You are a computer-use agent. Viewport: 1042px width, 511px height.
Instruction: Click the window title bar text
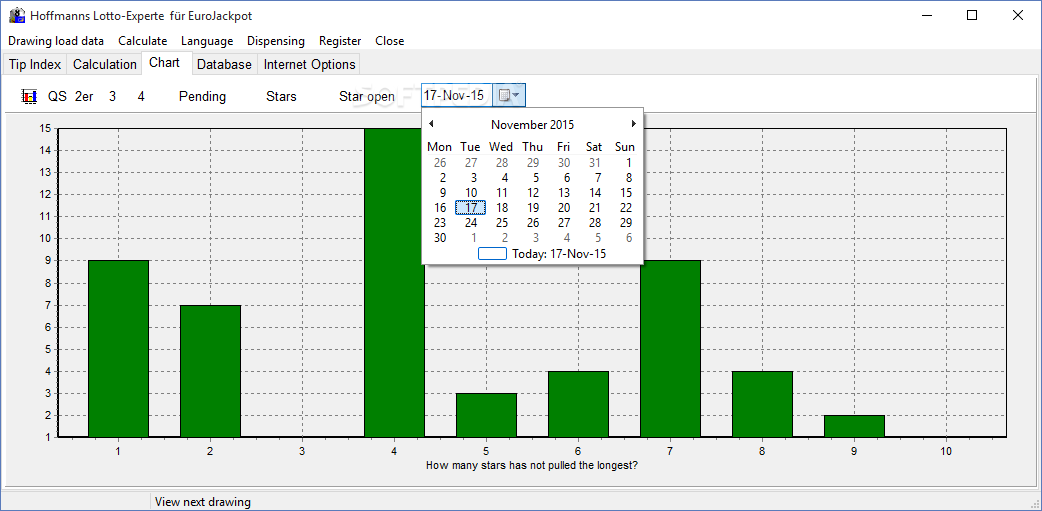(140, 16)
